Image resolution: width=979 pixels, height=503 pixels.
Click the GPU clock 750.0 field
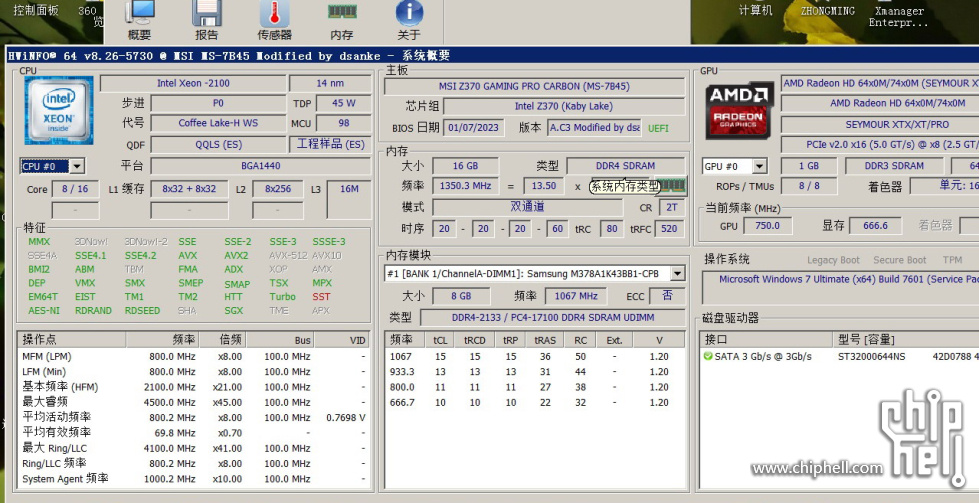[x=767, y=225]
